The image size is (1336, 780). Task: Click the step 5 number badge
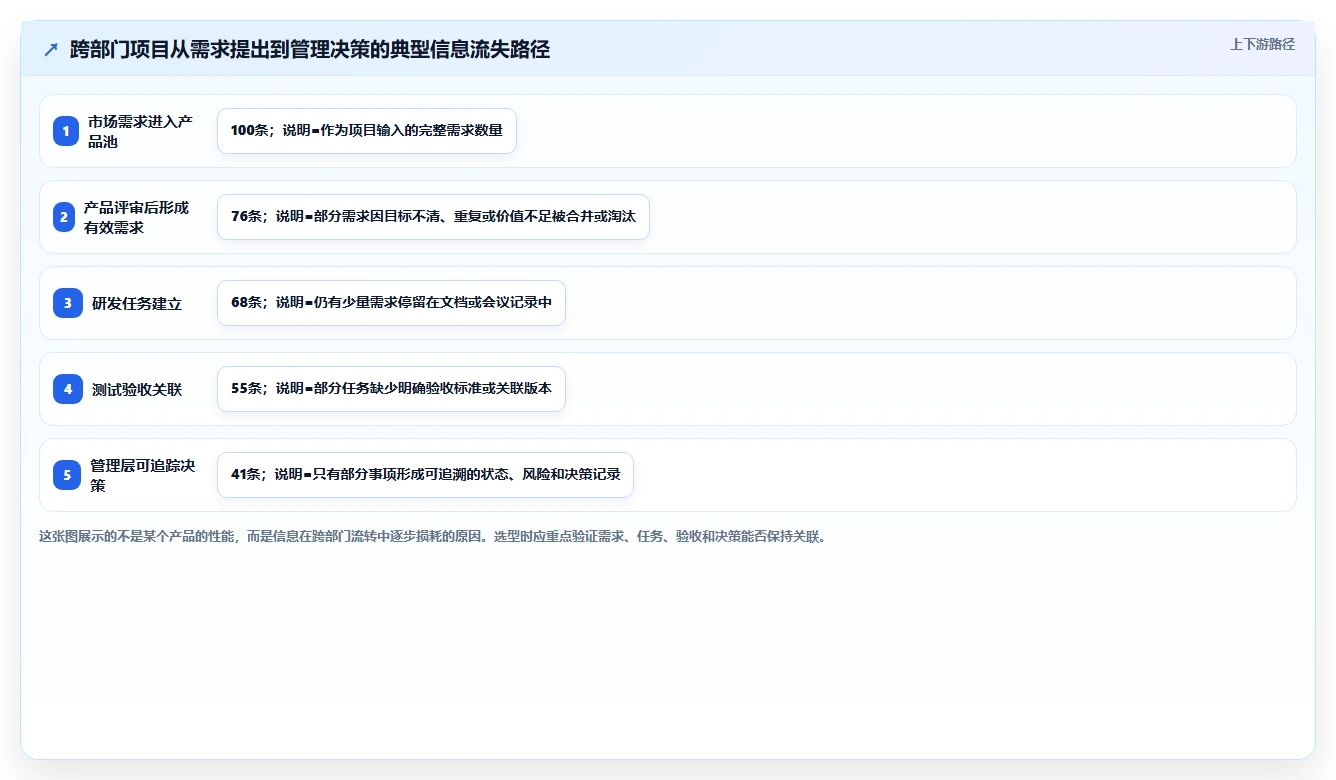[x=67, y=475]
